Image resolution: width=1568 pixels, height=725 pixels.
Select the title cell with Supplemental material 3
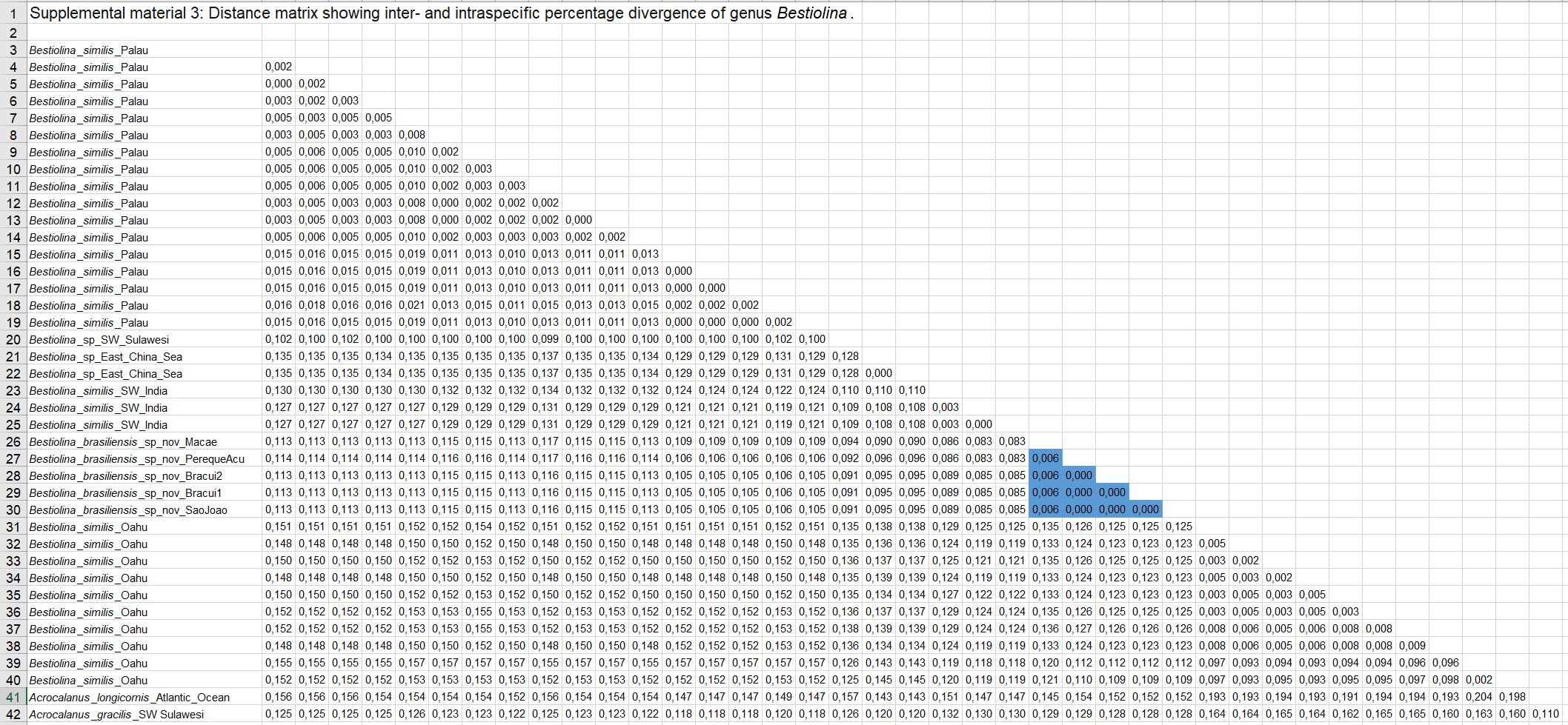pyautogui.click(x=441, y=13)
